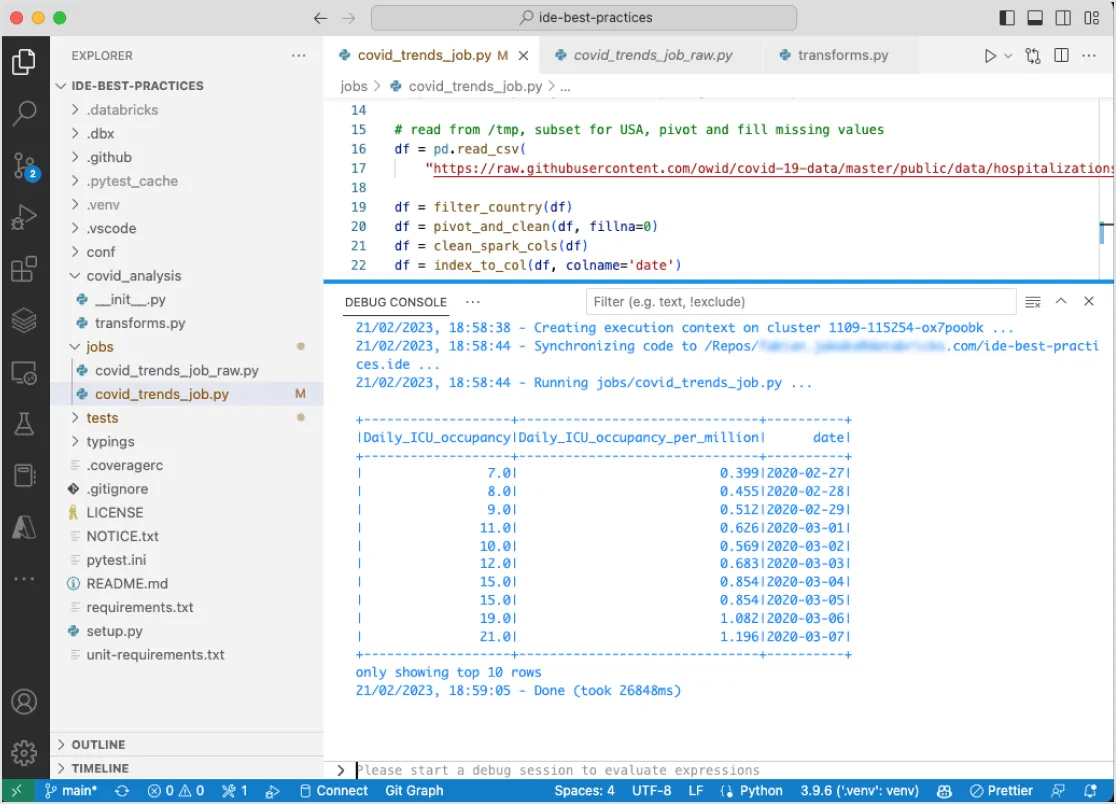Collapse the covid_analysis folder
This screenshot has height=804, width=1116.
pyautogui.click(x=133, y=276)
